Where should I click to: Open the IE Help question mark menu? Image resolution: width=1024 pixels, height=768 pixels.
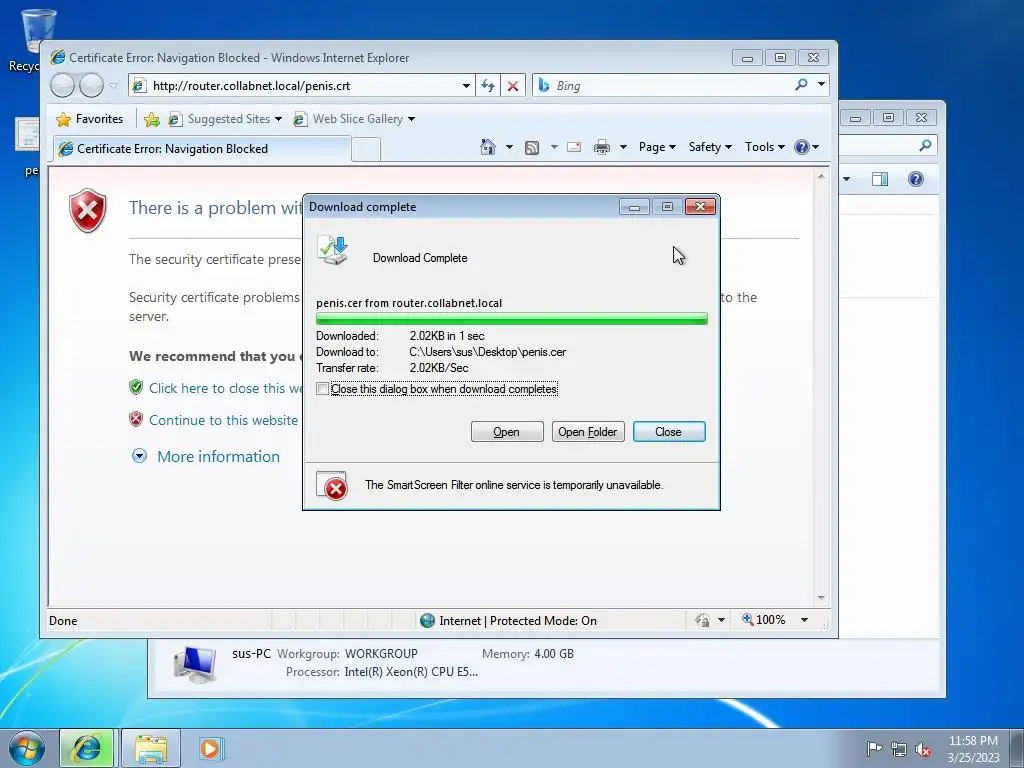coord(807,147)
